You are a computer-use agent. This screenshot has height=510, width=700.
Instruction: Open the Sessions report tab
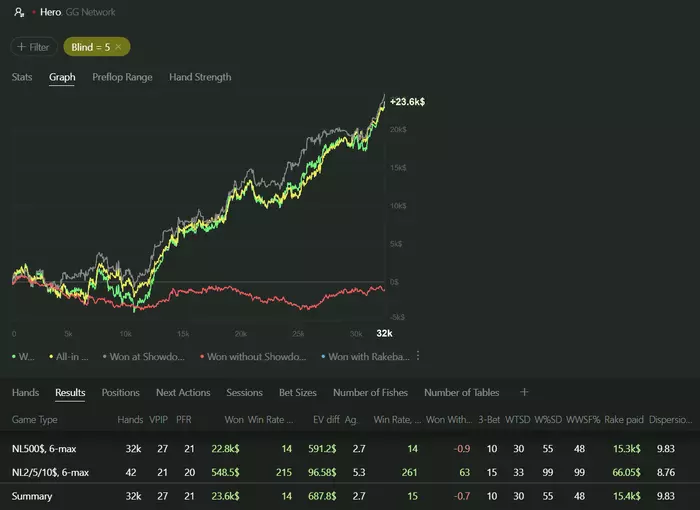pyautogui.click(x=244, y=393)
